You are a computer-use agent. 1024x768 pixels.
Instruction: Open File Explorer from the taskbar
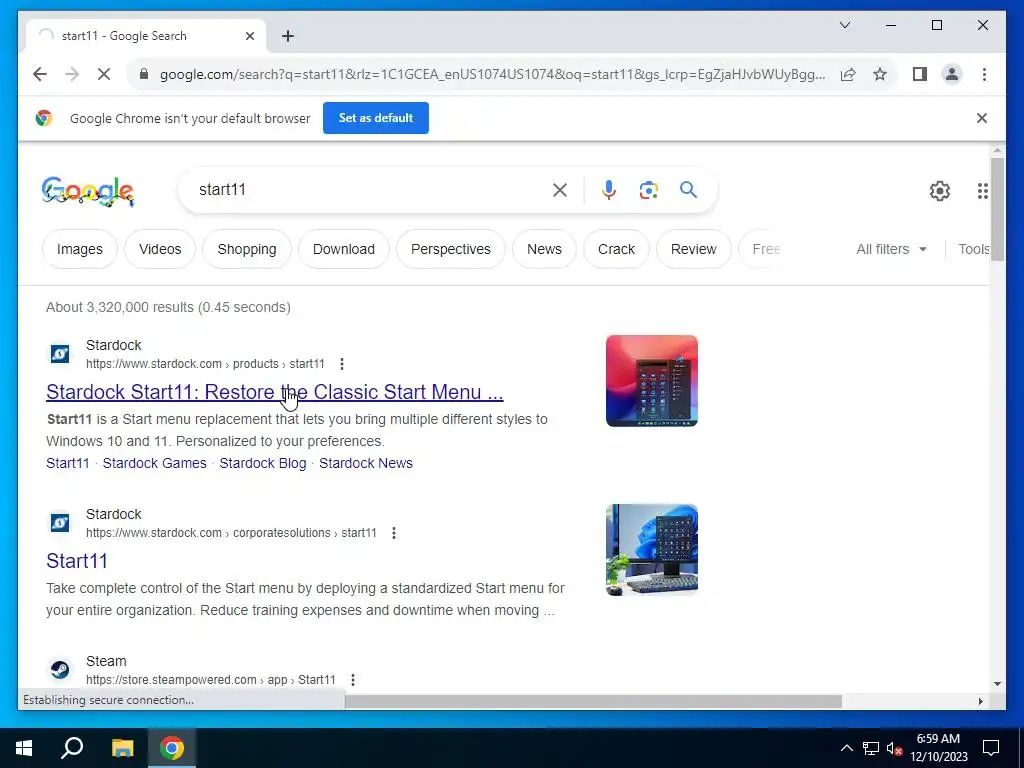122,748
